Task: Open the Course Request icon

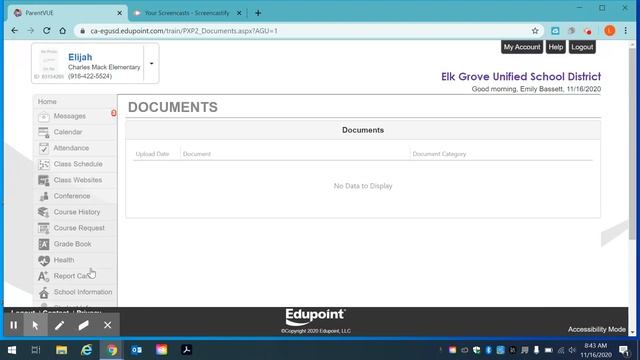Action: click(x=44, y=228)
